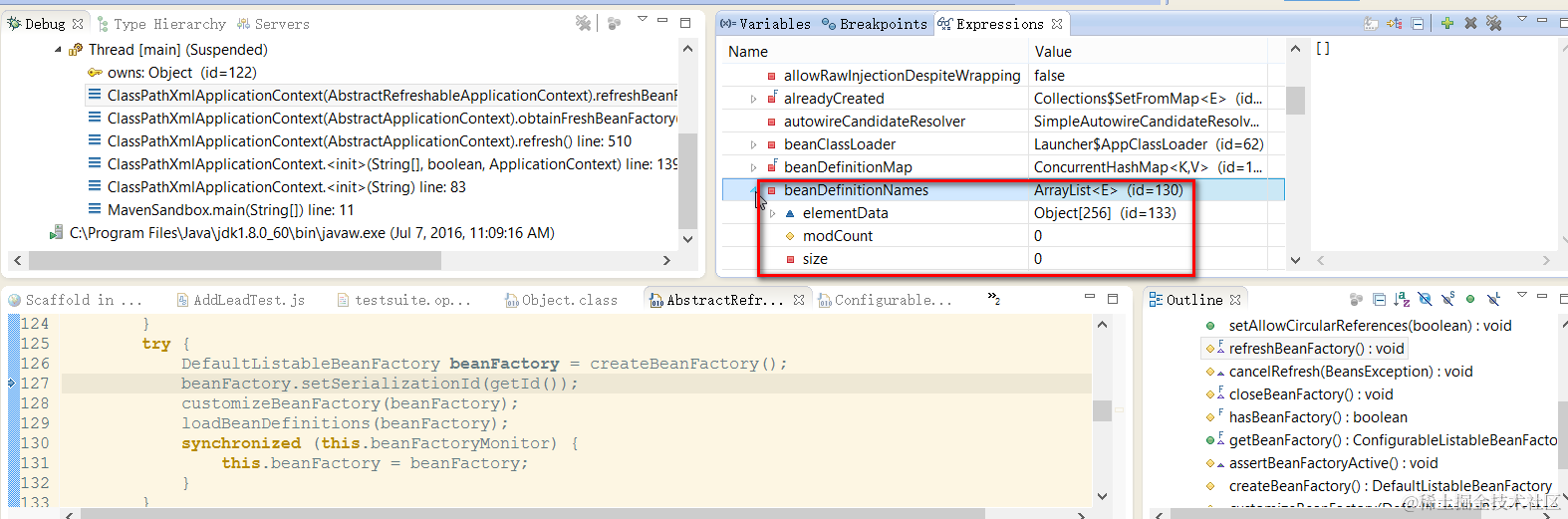
Task: Open the Servers tab
Action: coord(273,24)
